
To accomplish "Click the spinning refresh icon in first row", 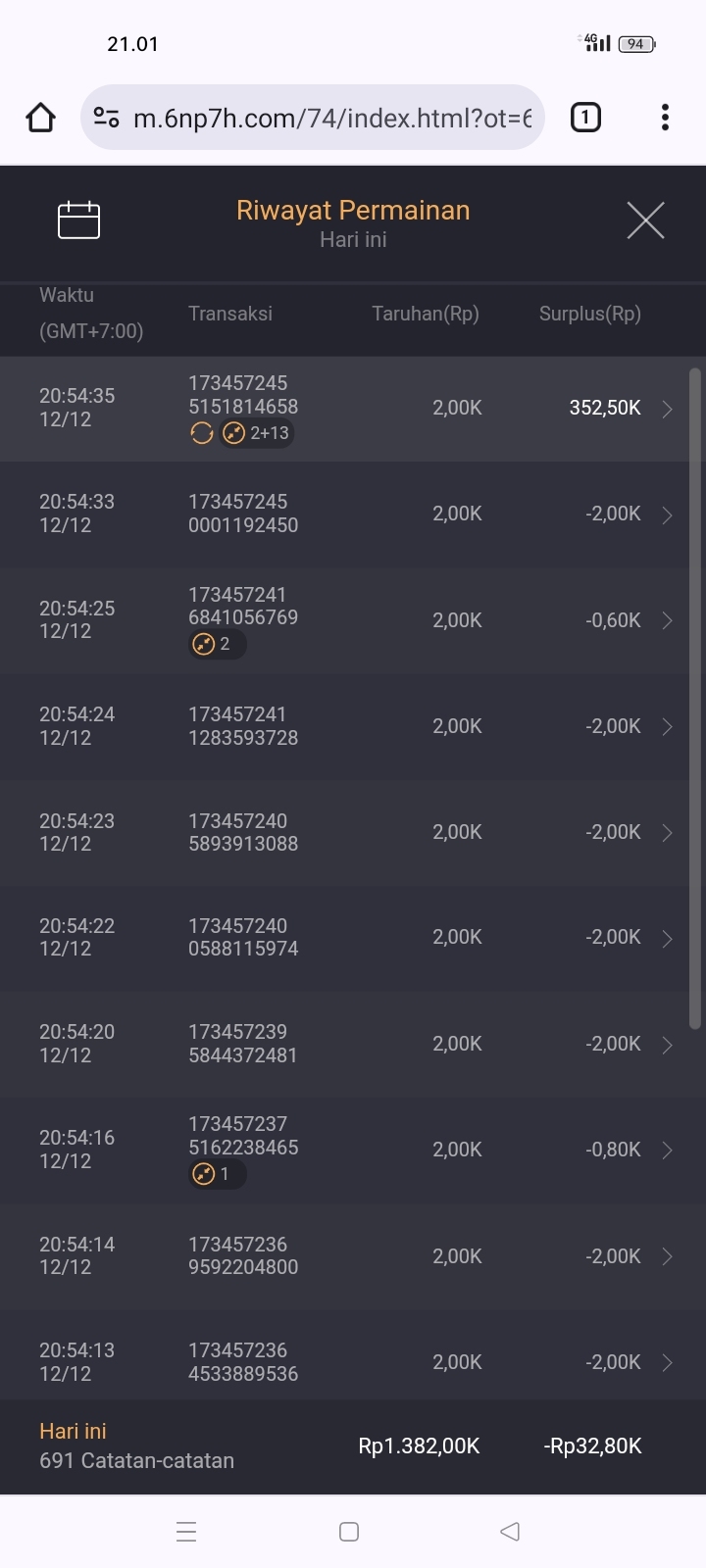I will pos(202,433).
